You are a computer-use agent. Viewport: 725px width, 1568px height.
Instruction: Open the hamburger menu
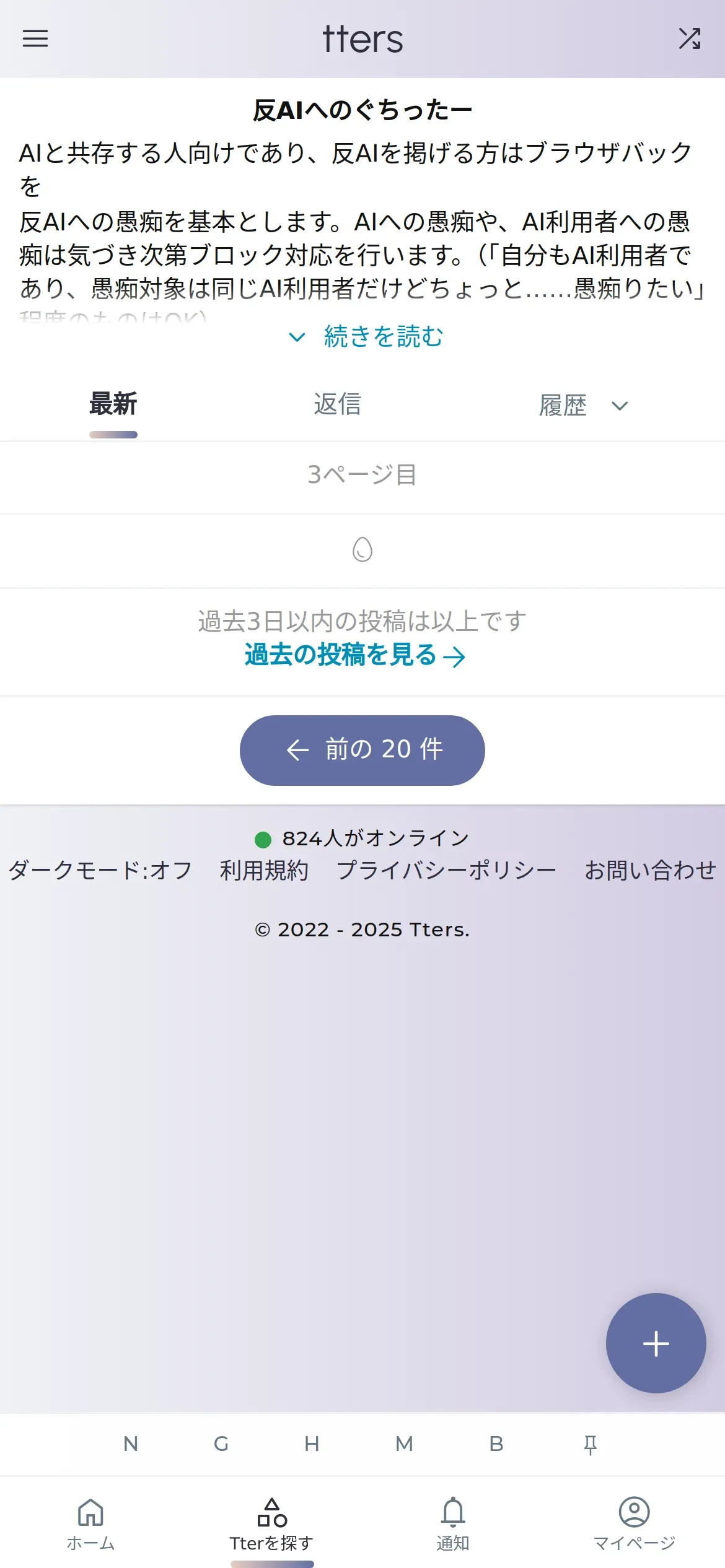pos(35,38)
